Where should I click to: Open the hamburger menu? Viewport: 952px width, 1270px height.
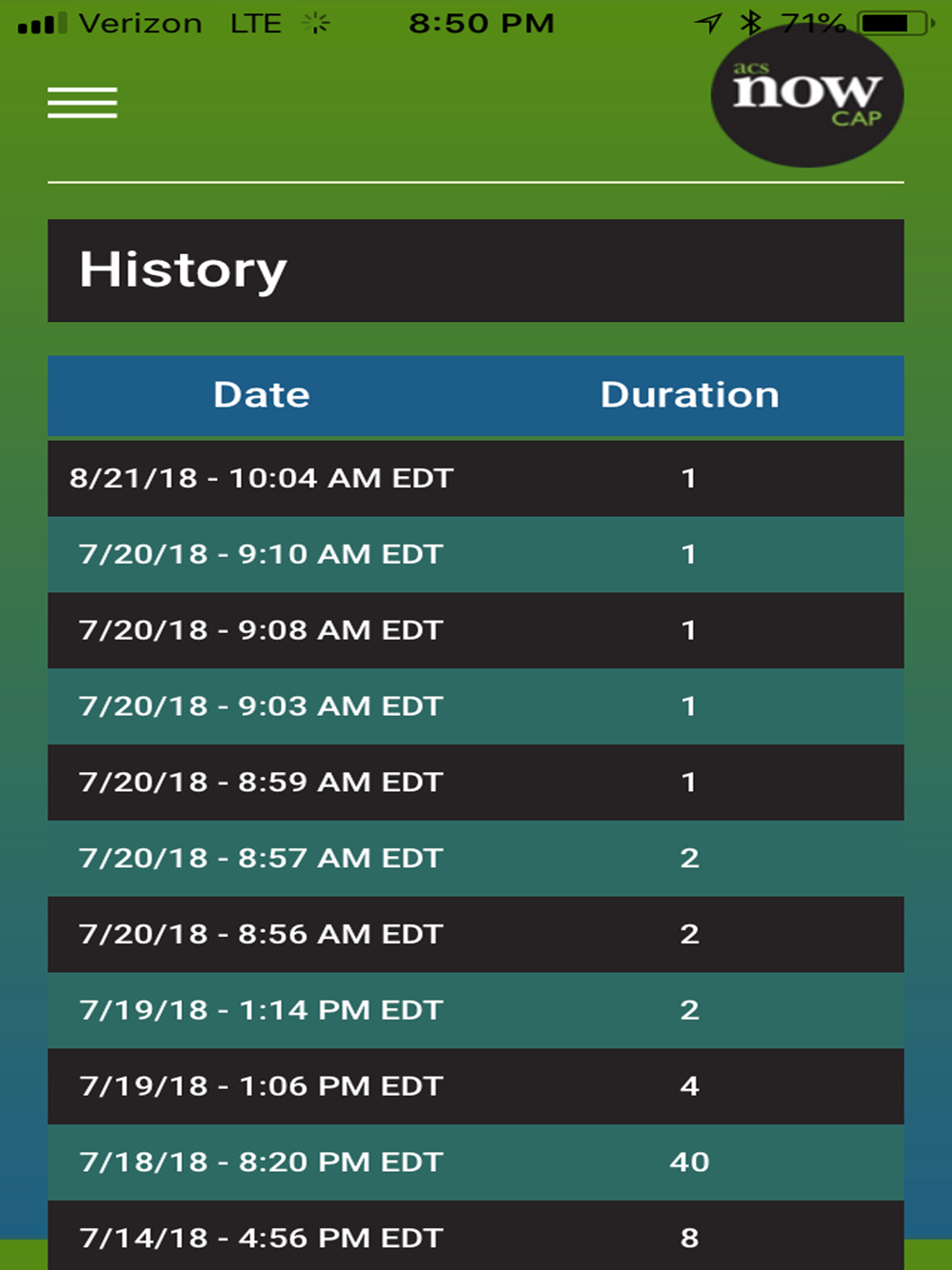83,103
